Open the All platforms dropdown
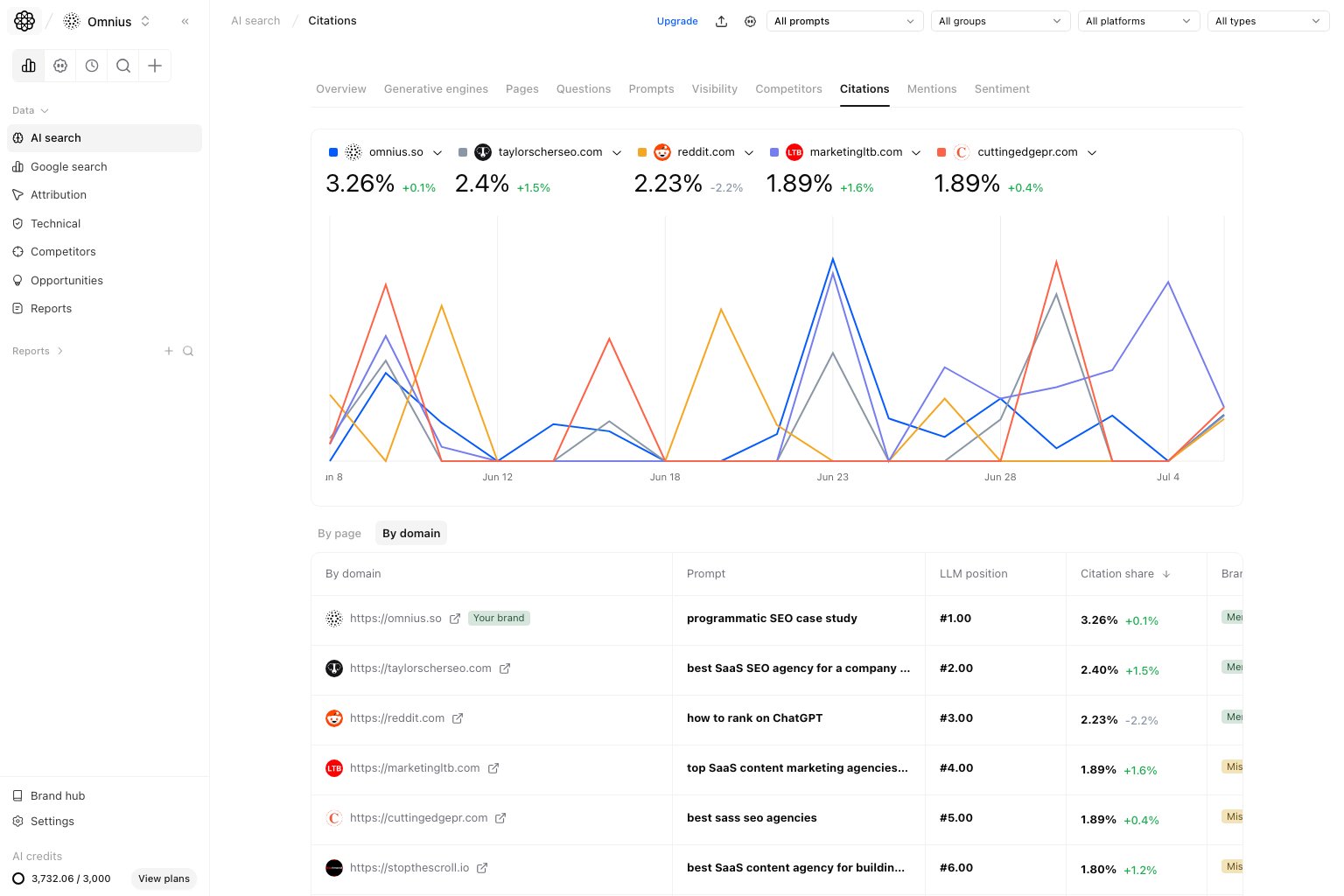1344x896 pixels. [1138, 21]
